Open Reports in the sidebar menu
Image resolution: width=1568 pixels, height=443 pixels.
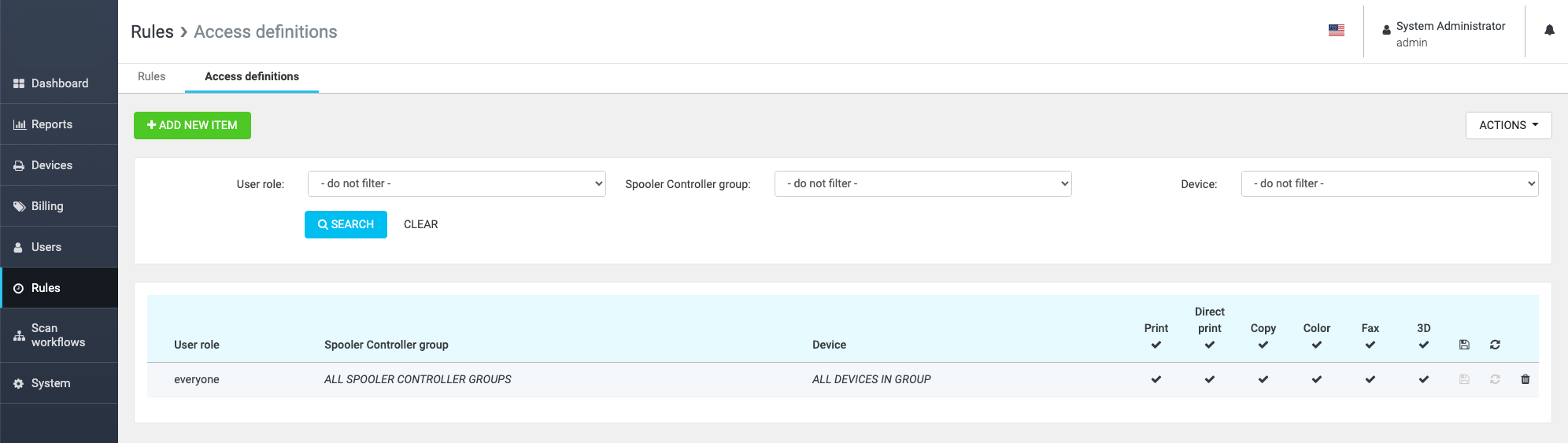tap(59, 124)
